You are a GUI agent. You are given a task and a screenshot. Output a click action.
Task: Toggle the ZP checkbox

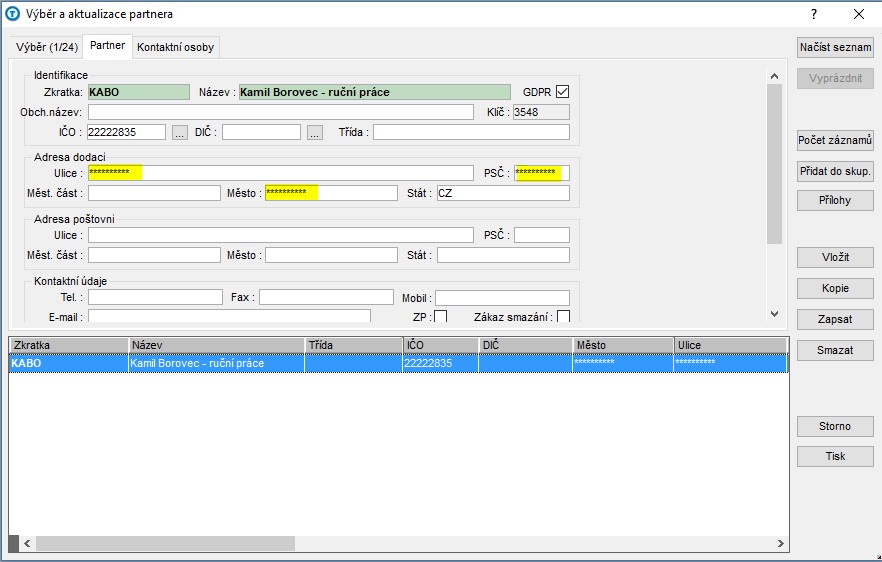pyautogui.click(x=440, y=316)
